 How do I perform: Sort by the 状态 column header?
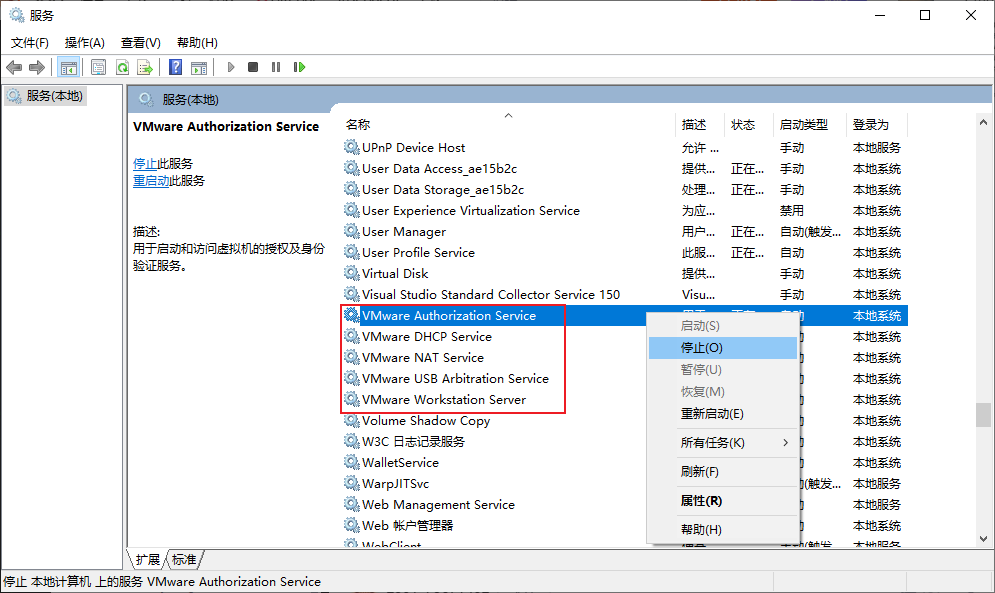tap(749, 124)
